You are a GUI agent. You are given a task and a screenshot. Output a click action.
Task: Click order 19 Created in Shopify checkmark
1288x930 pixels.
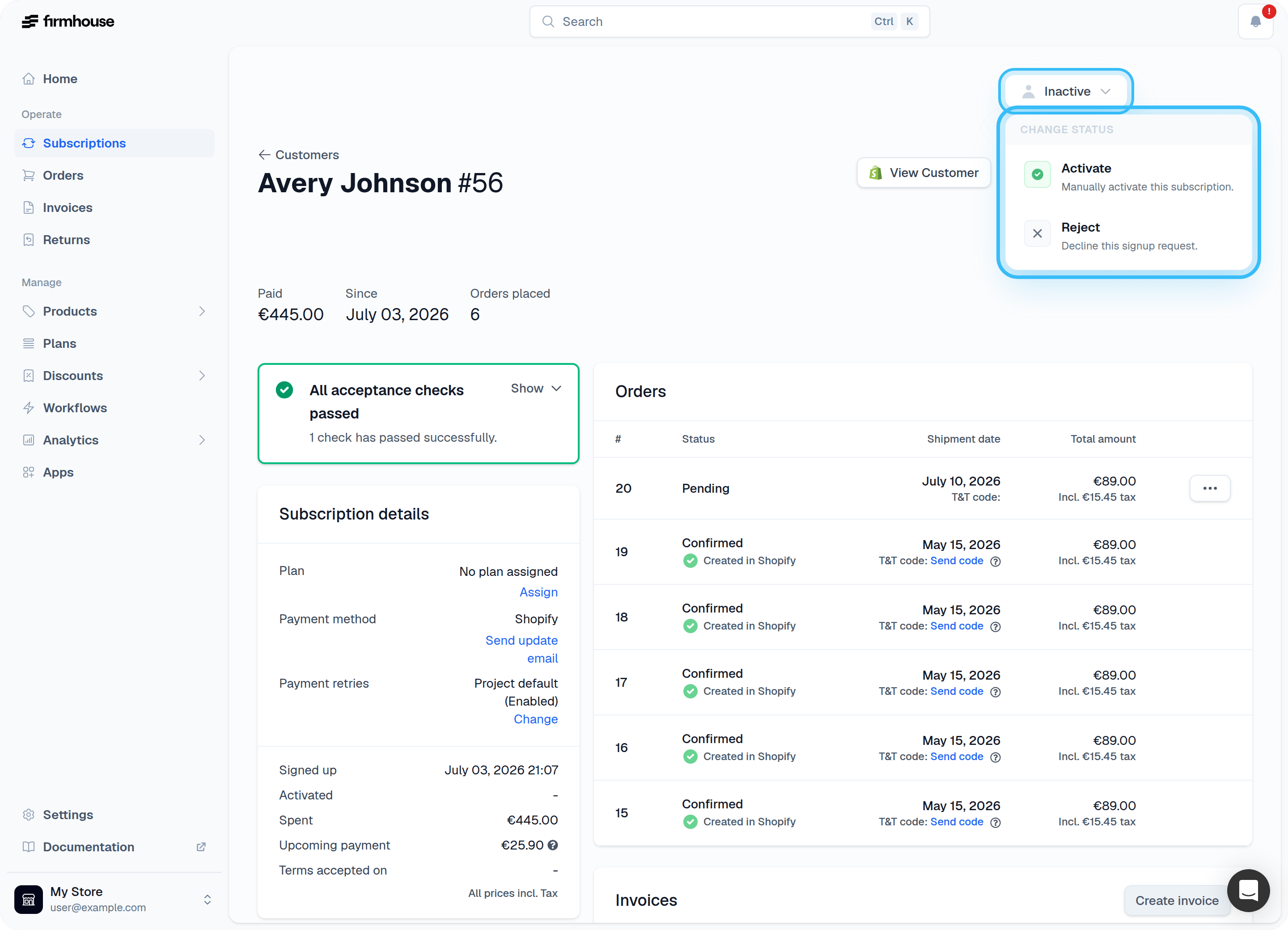[690, 561]
